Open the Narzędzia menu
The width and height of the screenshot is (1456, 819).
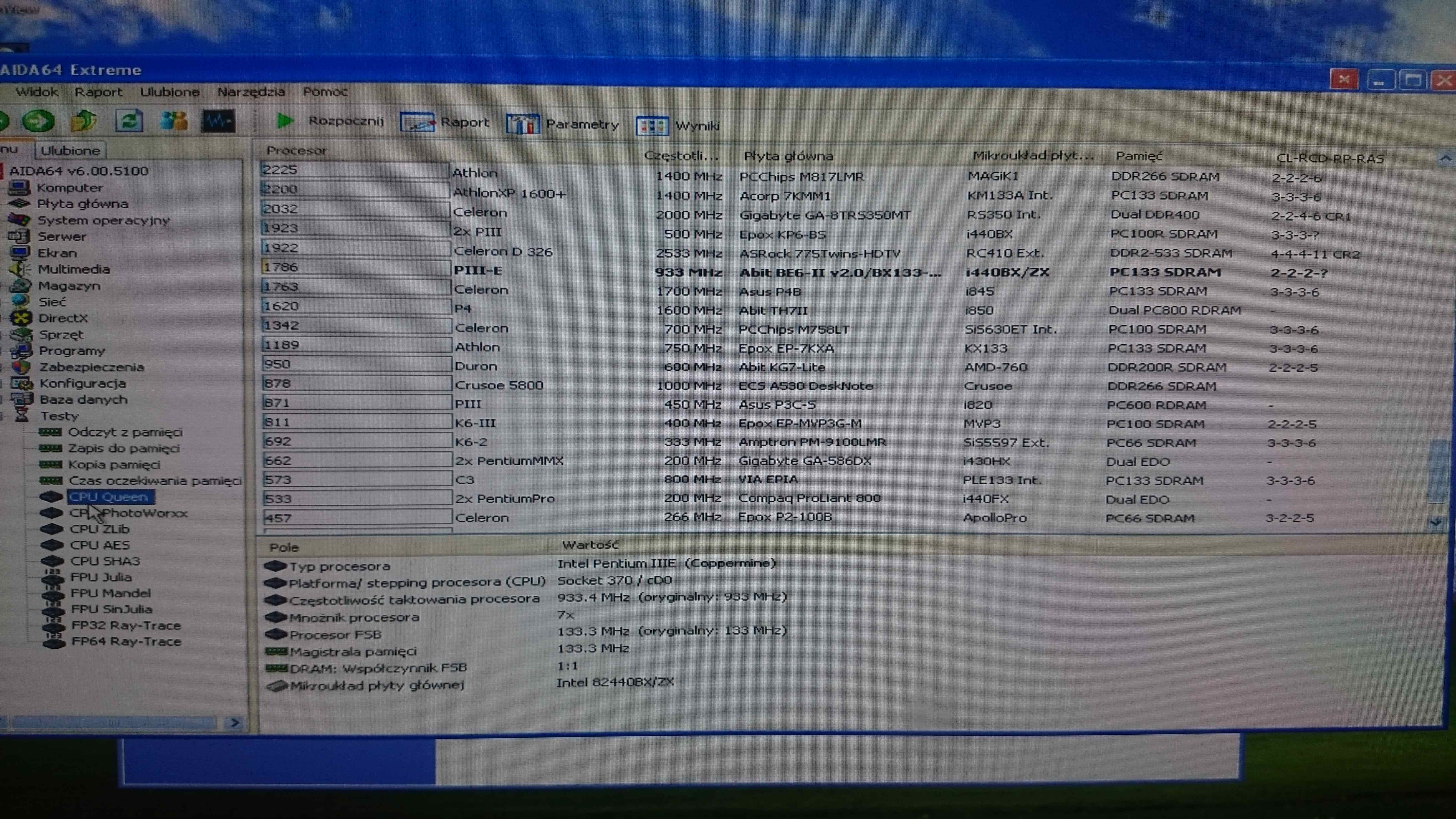pyautogui.click(x=251, y=92)
